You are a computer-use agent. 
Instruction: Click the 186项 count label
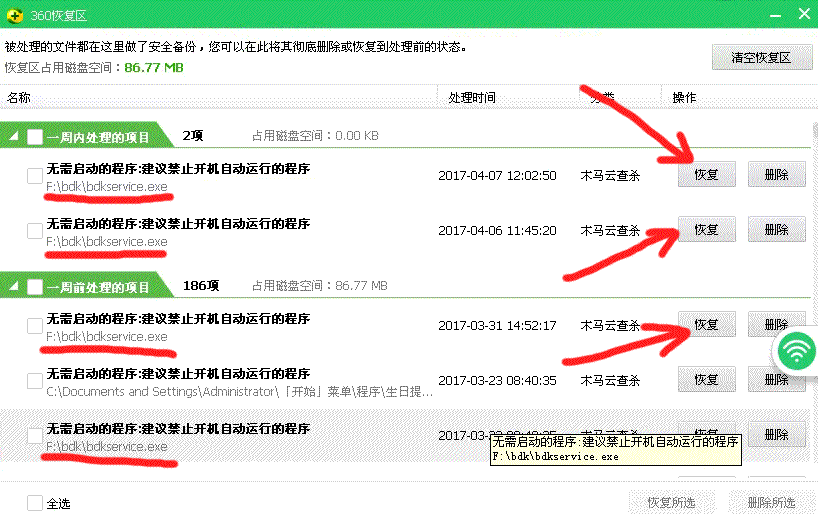(201, 286)
